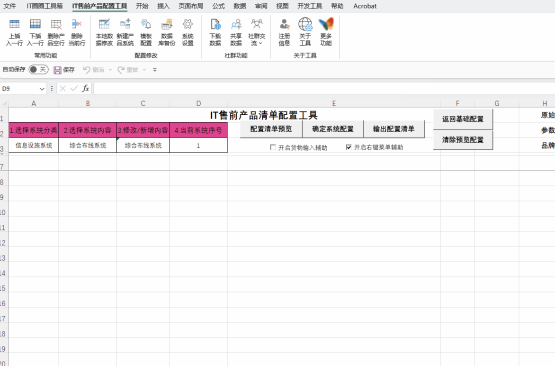Select the 1.选择系统分类 header cell

34,130
